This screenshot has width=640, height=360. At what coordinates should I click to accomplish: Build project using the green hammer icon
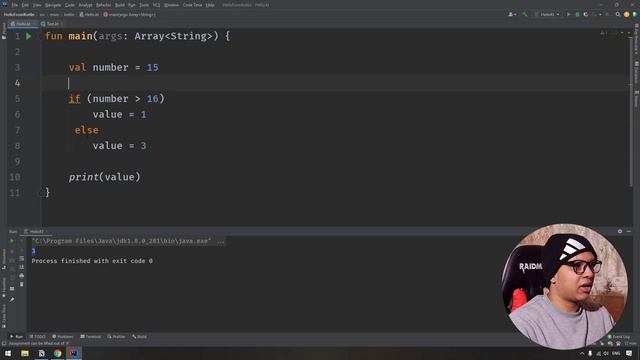point(525,14)
